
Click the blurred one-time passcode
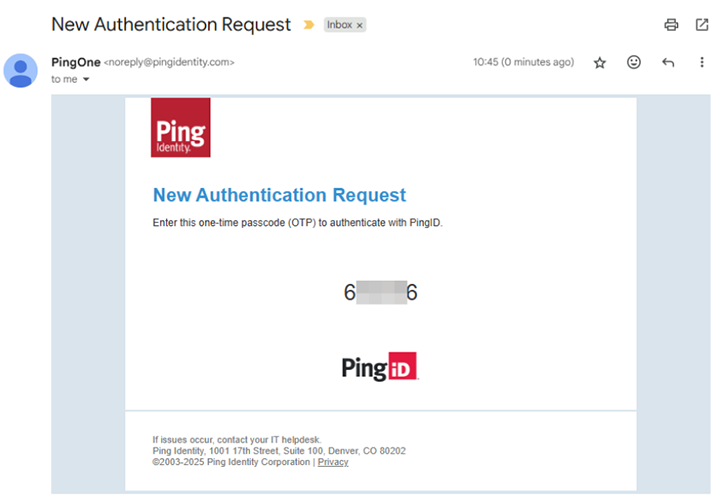[380, 293]
